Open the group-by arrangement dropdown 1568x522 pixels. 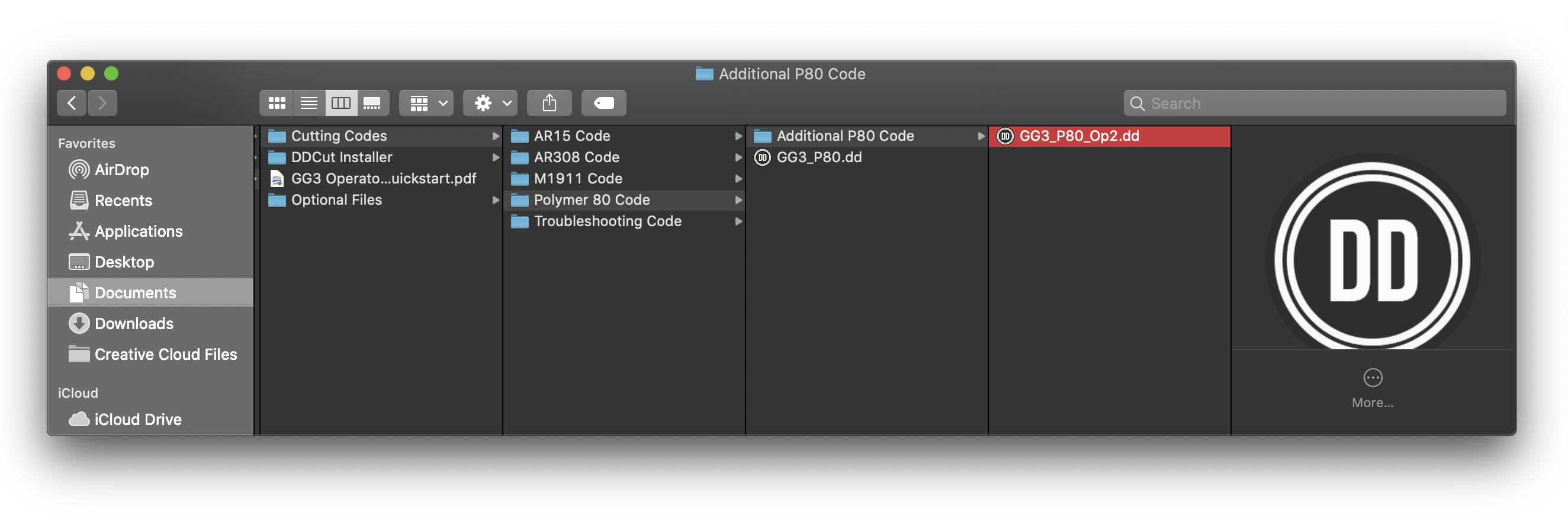point(426,104)
